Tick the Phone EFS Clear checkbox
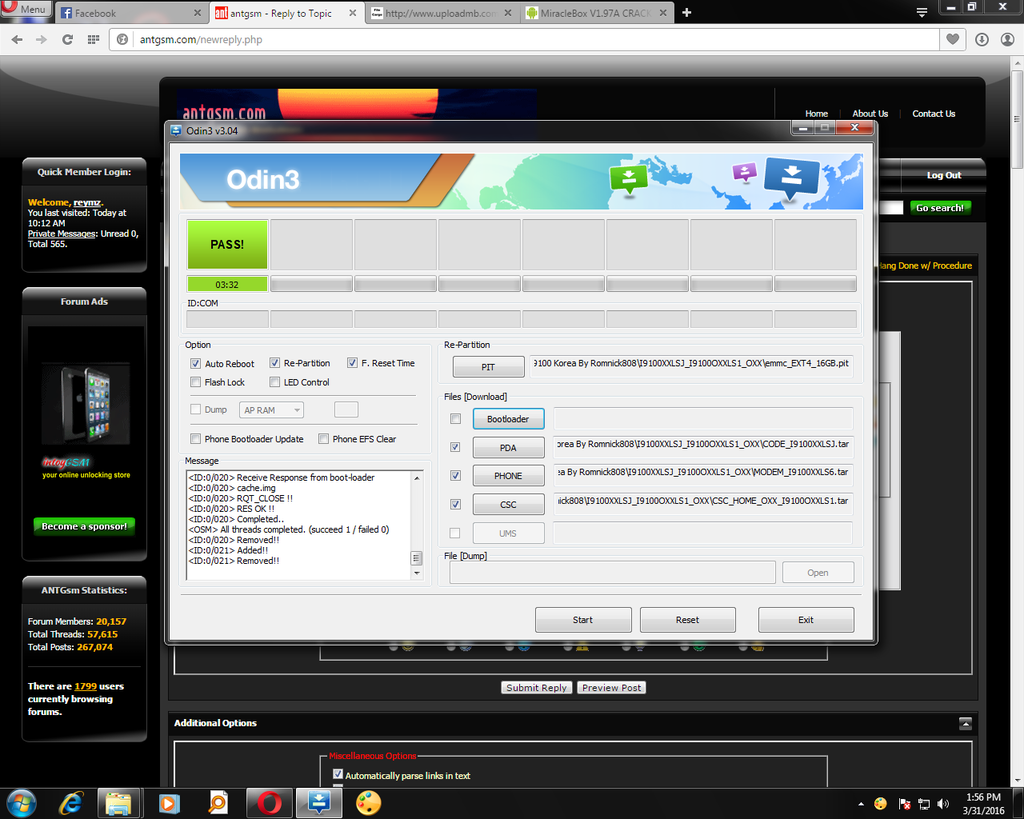This screenshot has height=819, width=1024. click(x=324, y=439)
